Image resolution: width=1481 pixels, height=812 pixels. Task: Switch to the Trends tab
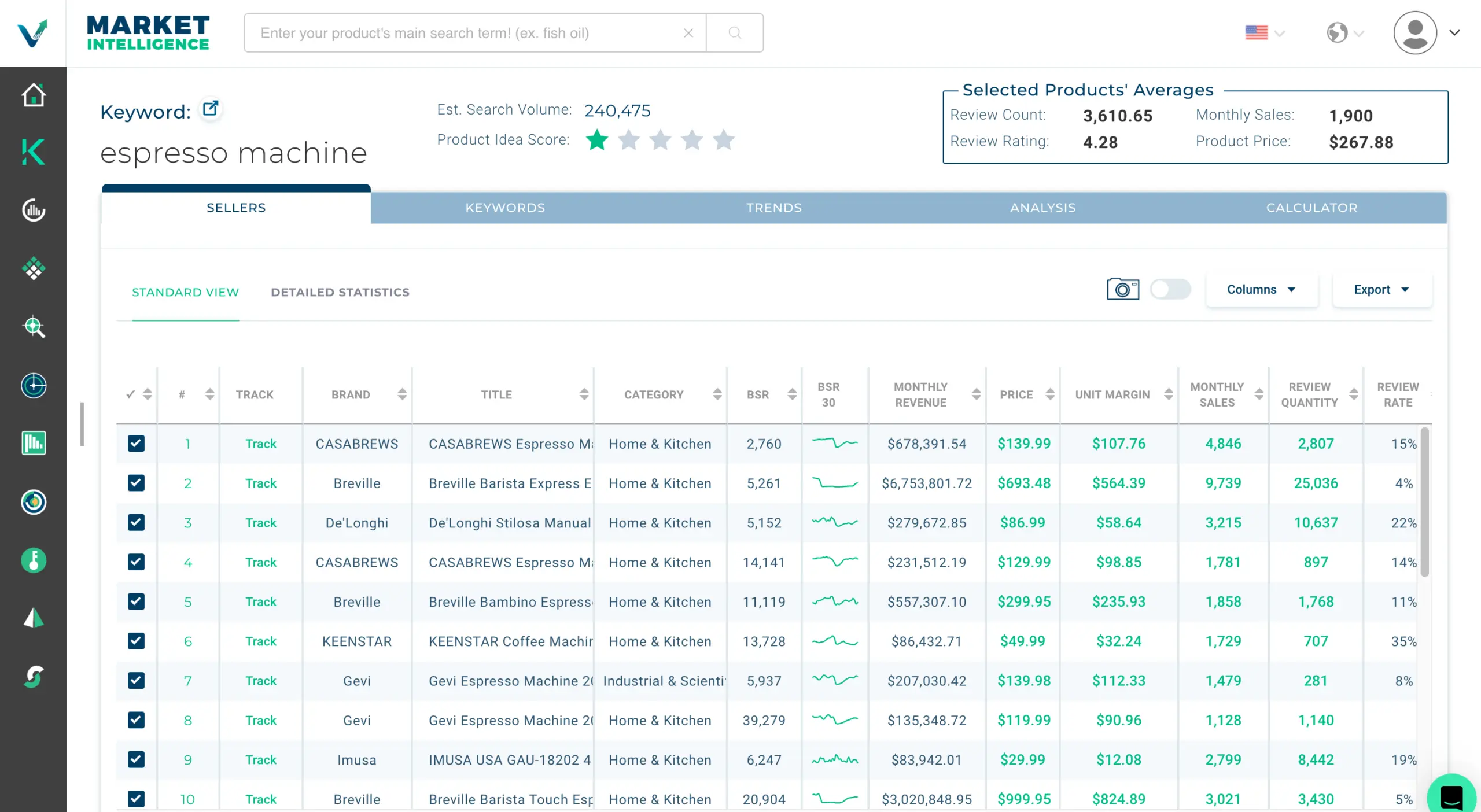tap(774, 208)
